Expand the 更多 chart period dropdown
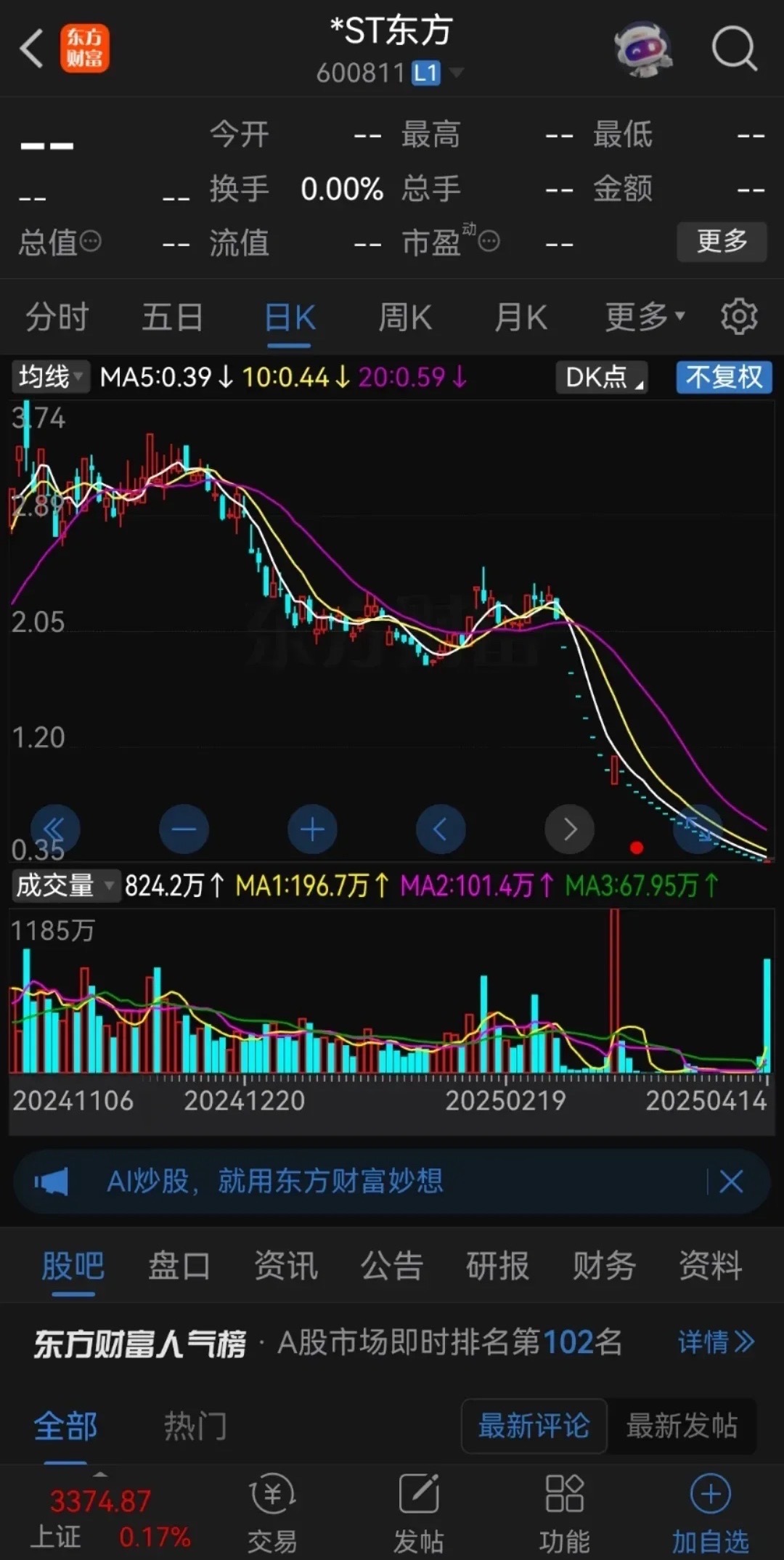 (645, 317)
